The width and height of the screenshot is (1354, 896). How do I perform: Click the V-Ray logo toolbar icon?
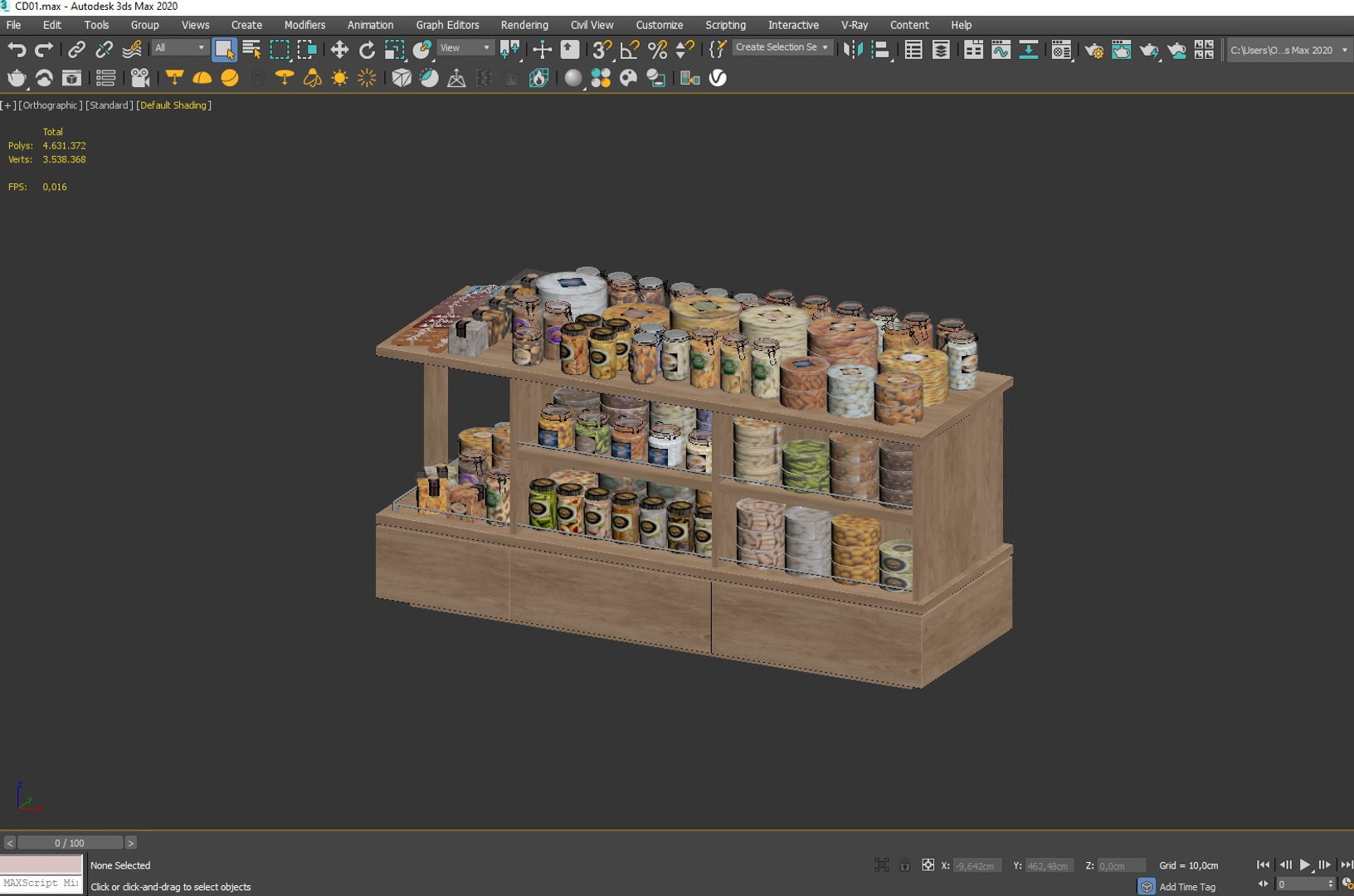(718, 78)
